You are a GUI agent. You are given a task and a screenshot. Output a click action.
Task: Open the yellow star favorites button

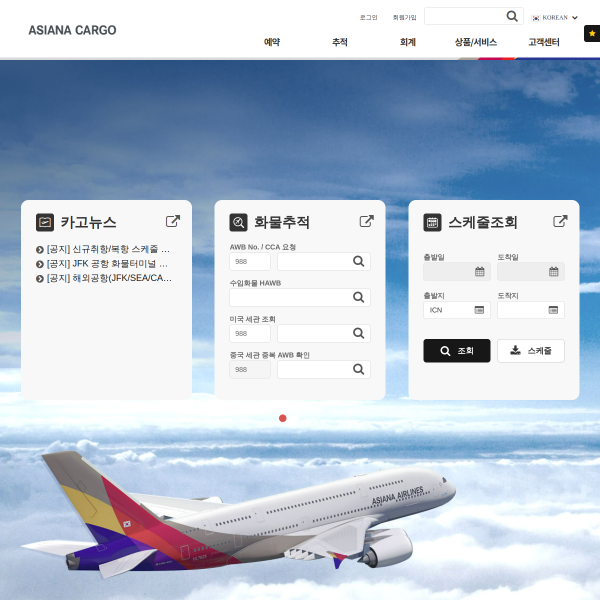coord(592,33)
